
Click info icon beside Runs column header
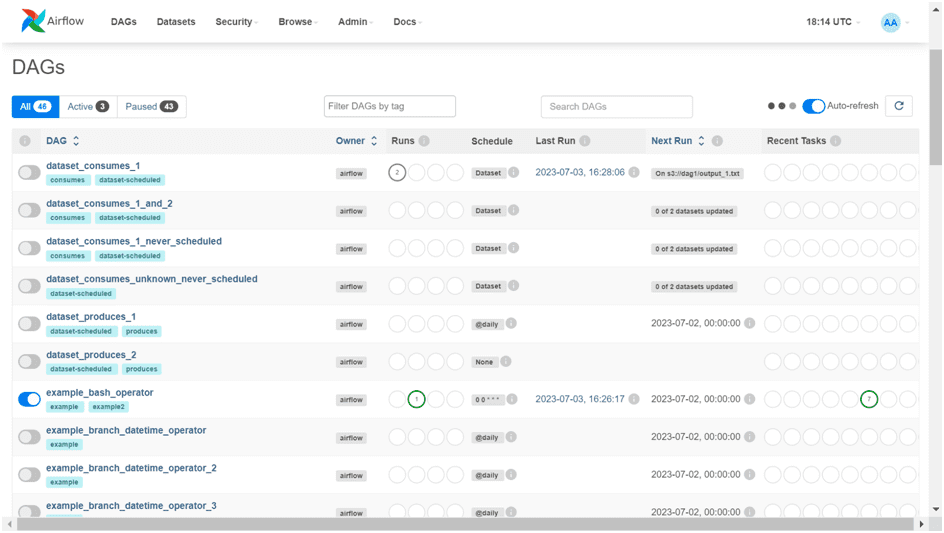click(424, 141)
